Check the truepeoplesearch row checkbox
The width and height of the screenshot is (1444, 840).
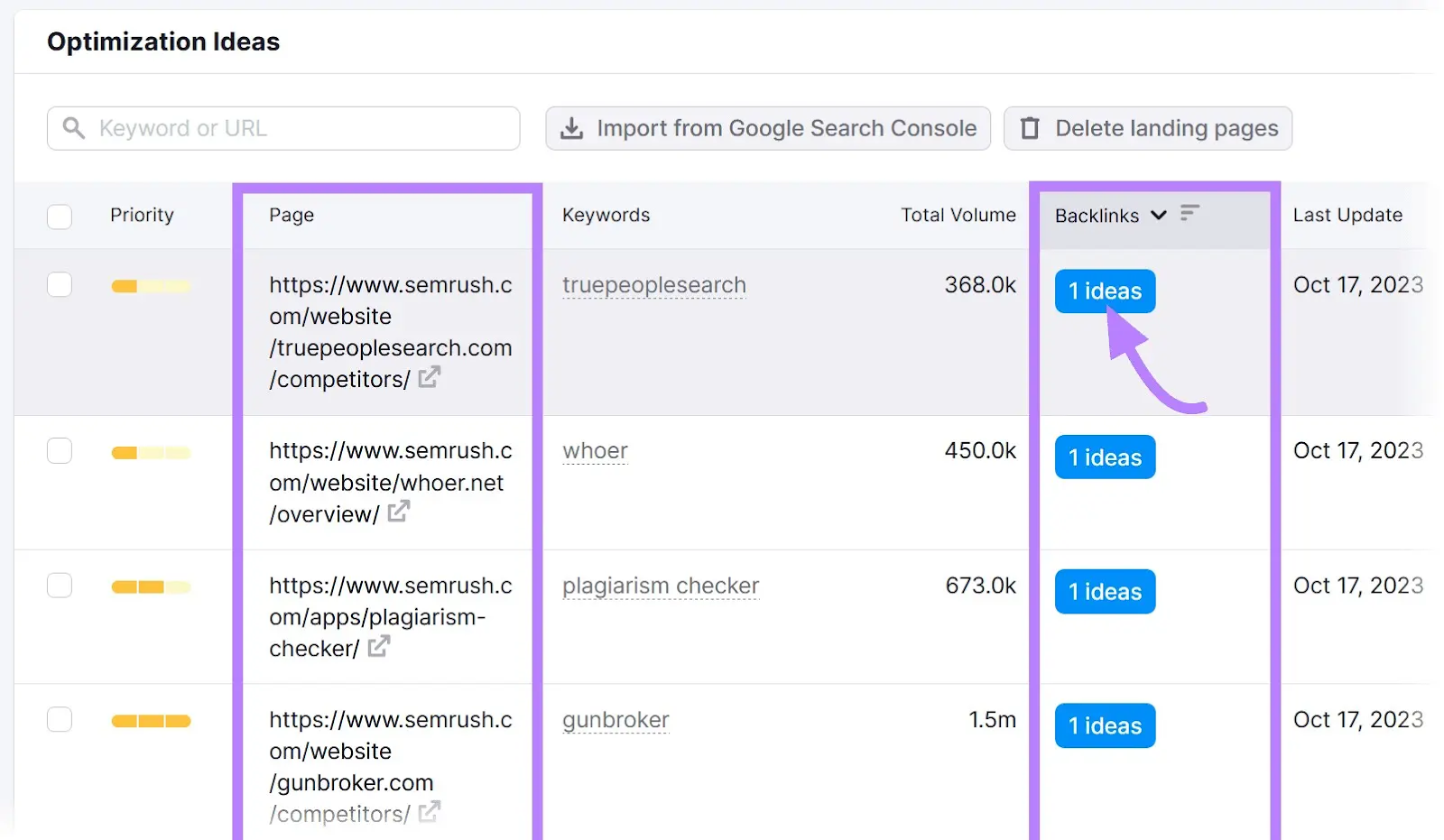click(x=59, y=284)
